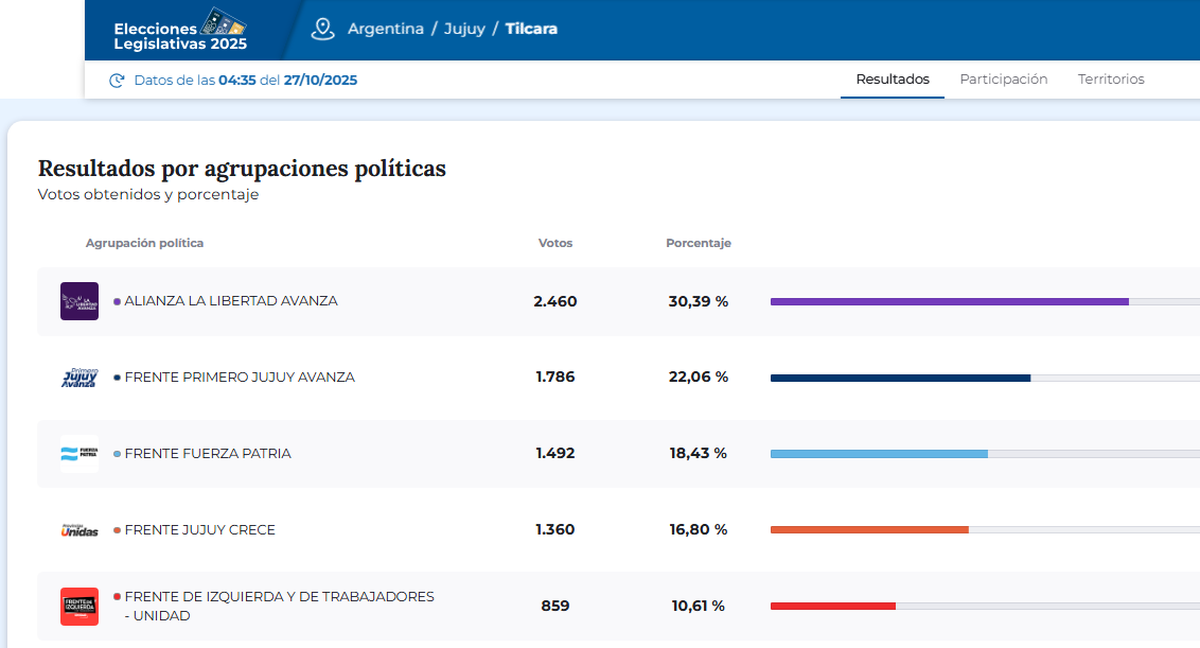Click the La Libertad Avanza party logo
Image resolution: width=1200 pixels, height=648 pixels.
pos(79,301)
